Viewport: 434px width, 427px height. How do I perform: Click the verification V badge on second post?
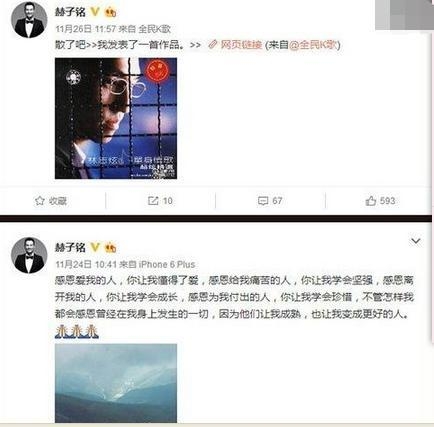coord(95,247)
